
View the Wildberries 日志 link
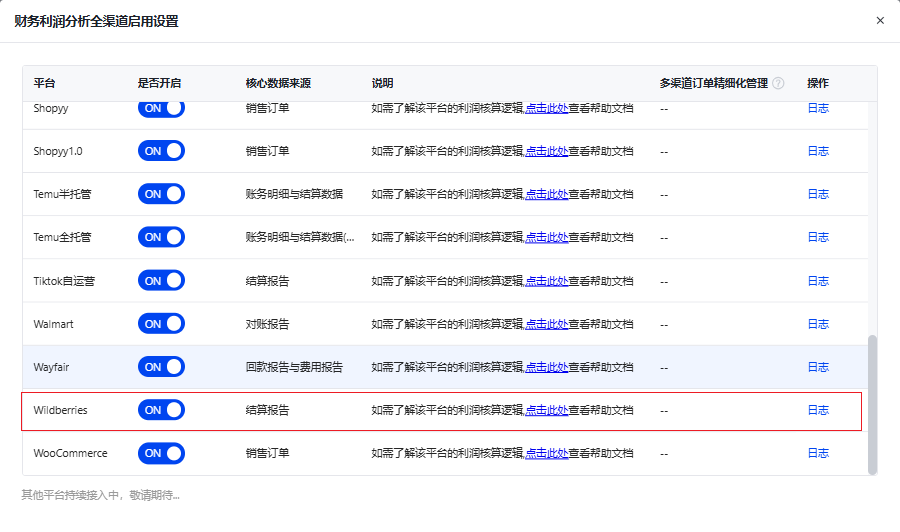[x=818, y=410]
